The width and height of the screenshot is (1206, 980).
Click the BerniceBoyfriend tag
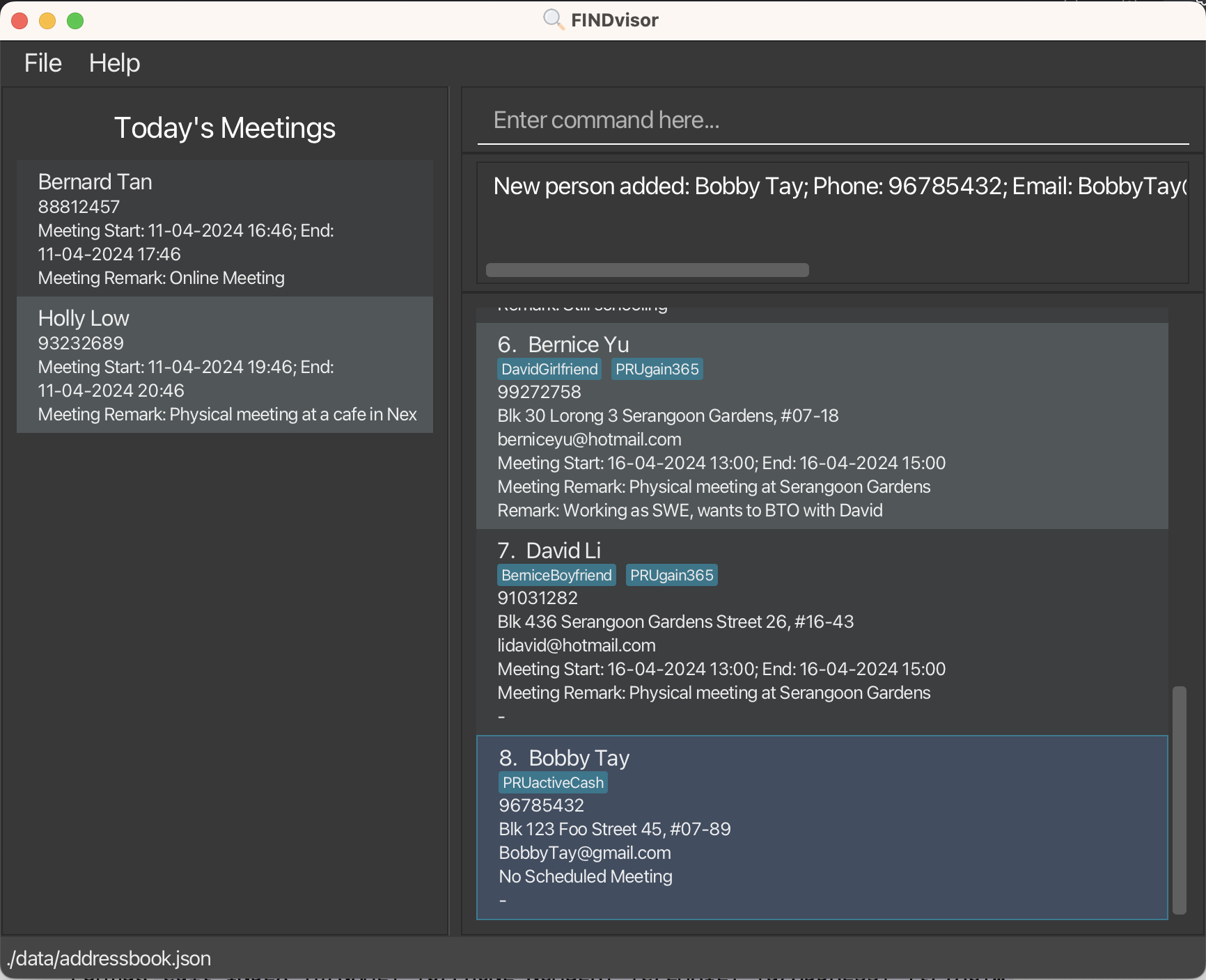pos(556,575)
